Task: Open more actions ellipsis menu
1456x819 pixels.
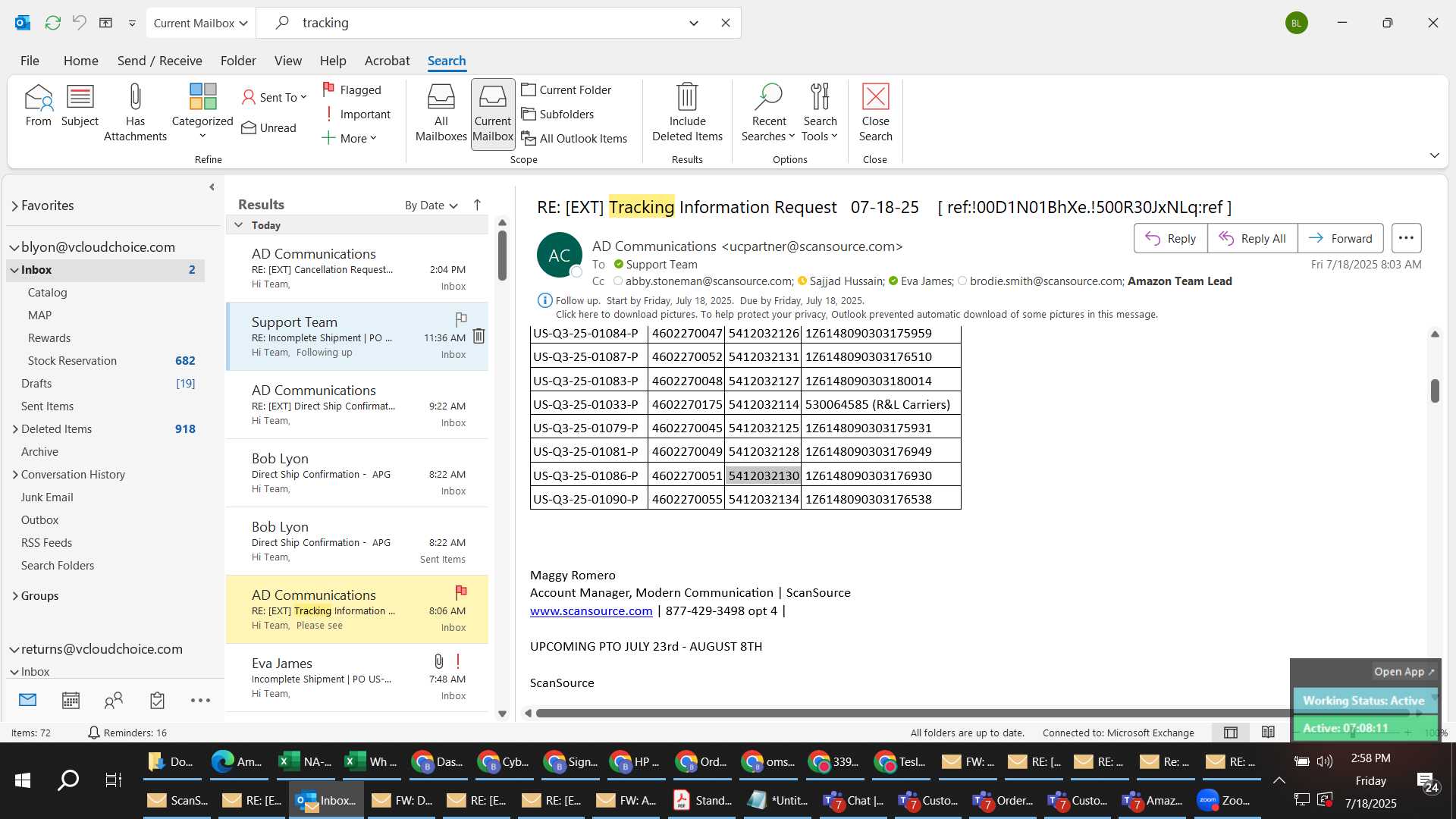Action: coord(1406,238)
